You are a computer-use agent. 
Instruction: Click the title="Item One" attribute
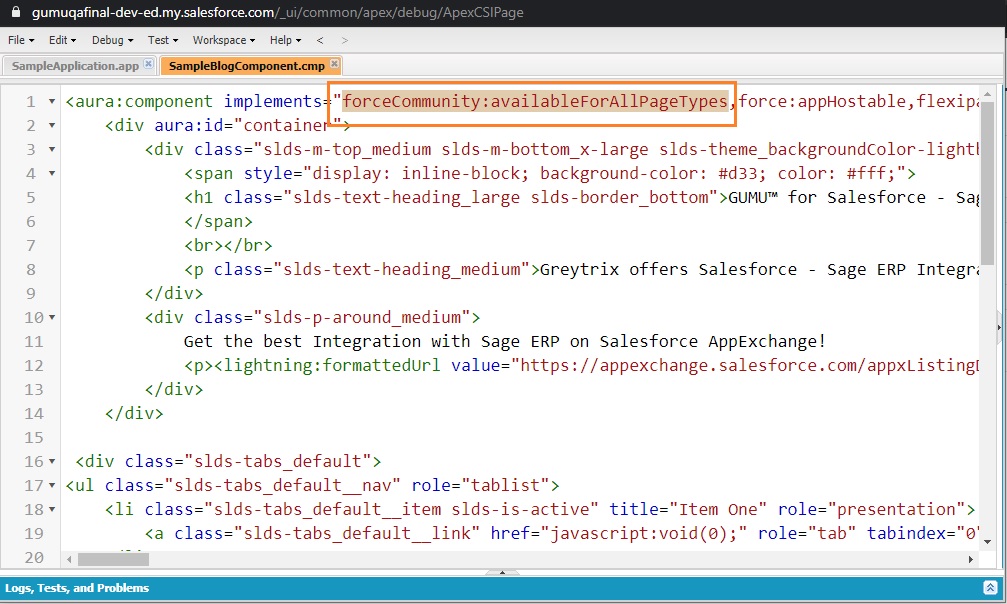pyautogui.click(x=688, y=510)
